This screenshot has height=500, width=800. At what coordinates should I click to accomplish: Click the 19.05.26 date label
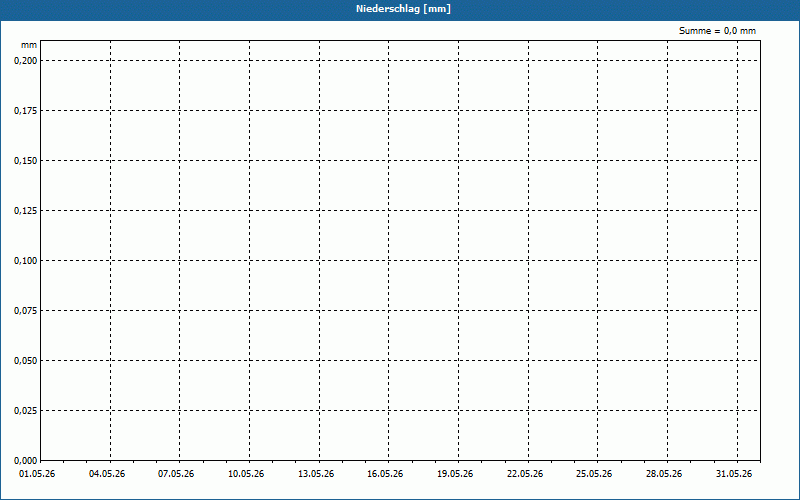pyautogui.click(x=455, y=474)
